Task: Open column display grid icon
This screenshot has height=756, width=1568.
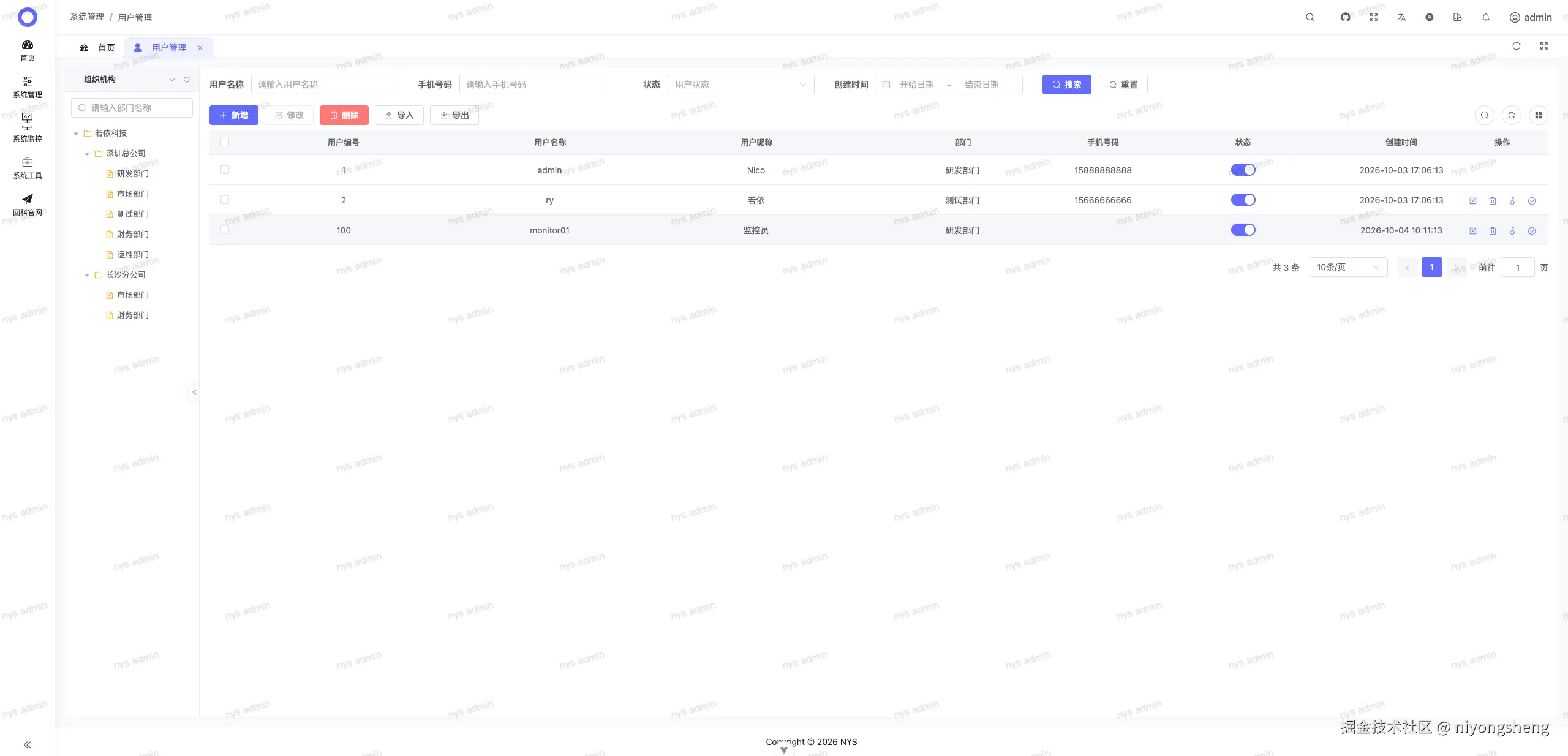Action: point(1539,115)
